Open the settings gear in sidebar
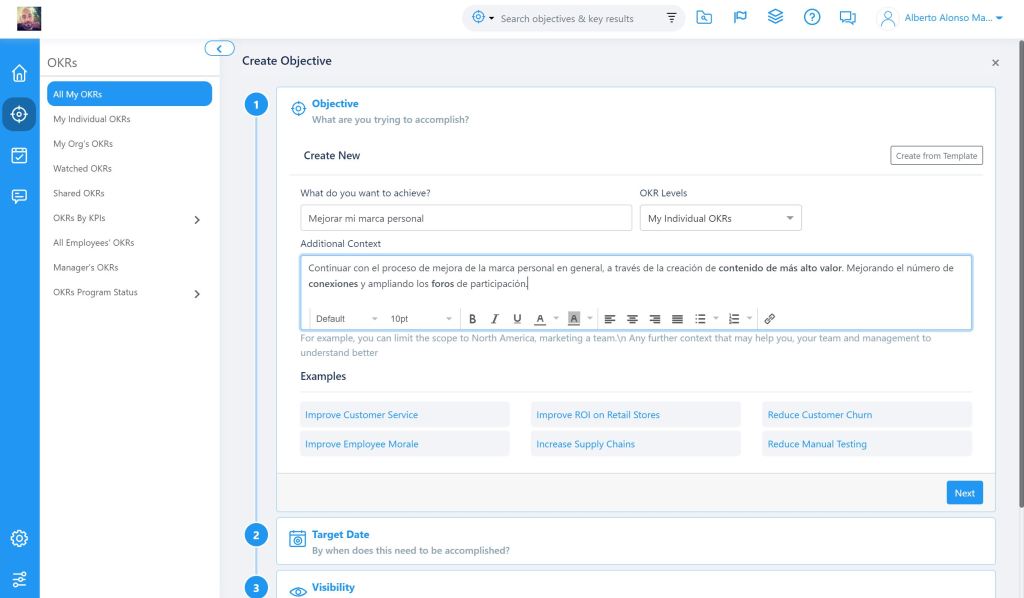The image size is (1024, 598). coord(19,538)
